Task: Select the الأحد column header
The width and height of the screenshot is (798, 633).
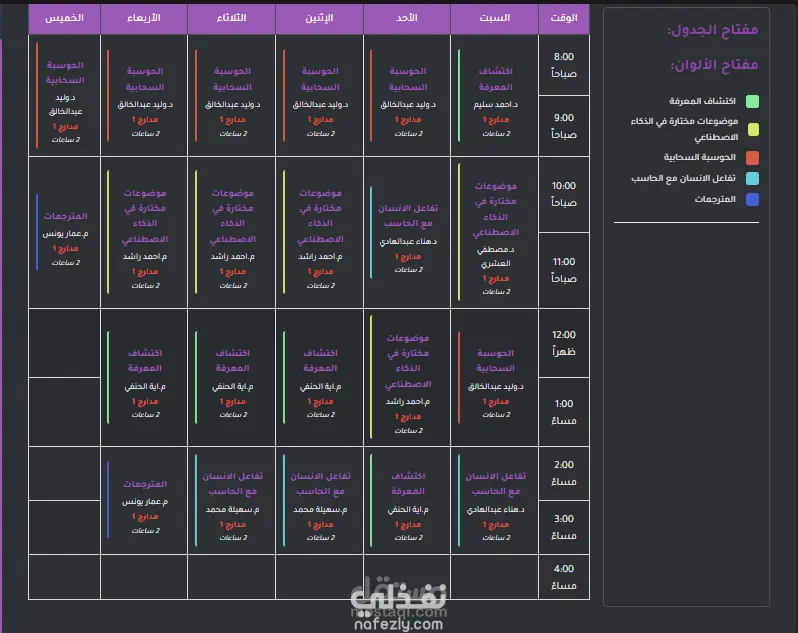Action: (407, 18)
